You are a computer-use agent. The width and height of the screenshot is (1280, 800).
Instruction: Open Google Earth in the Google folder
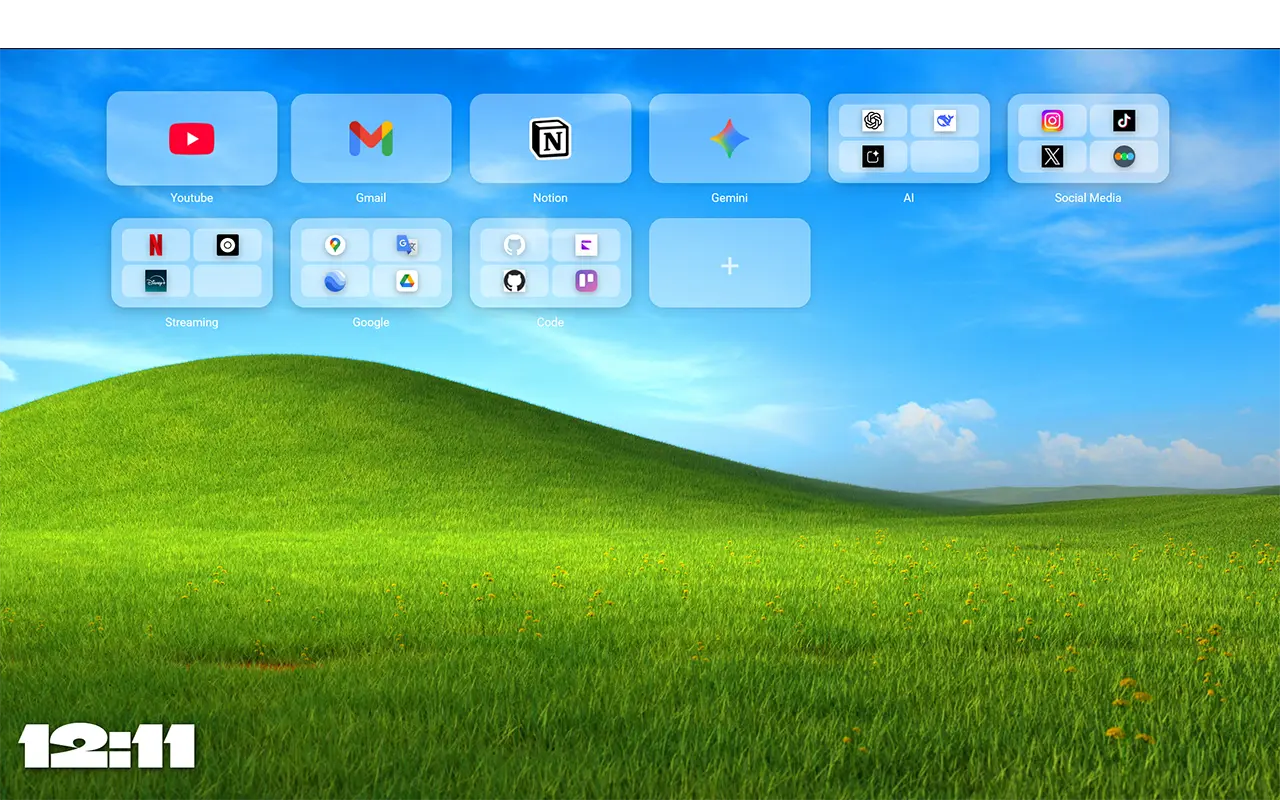click(335, 281)
